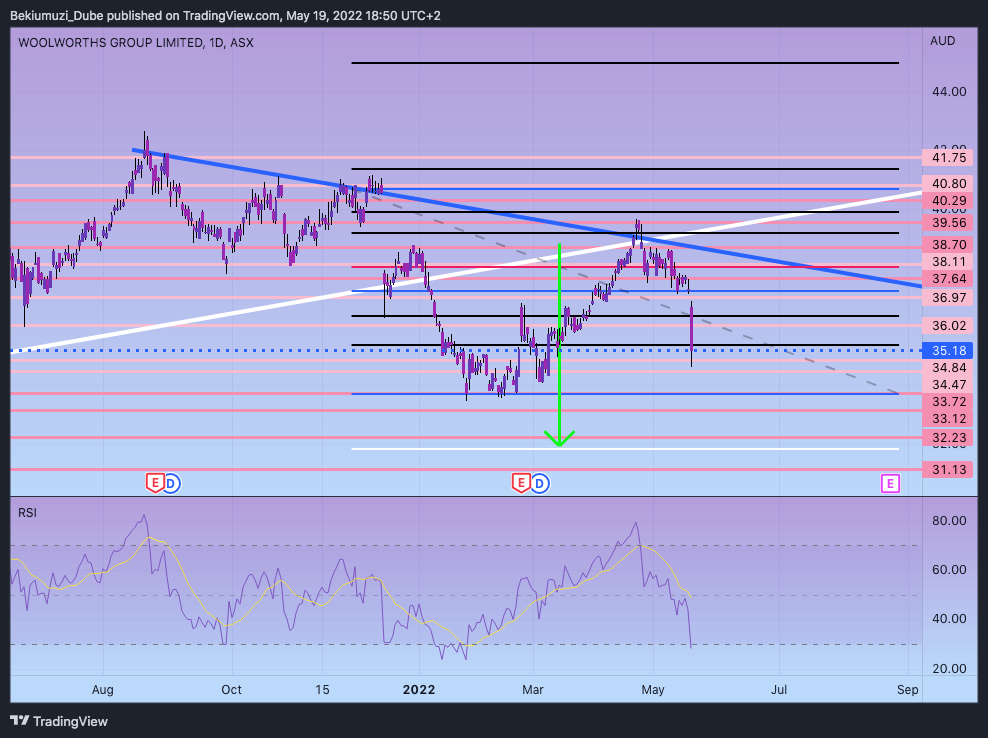This screenshot has height=738, width=988.
Task: Click the 31.13 price level label
Action: coord(948,470)
